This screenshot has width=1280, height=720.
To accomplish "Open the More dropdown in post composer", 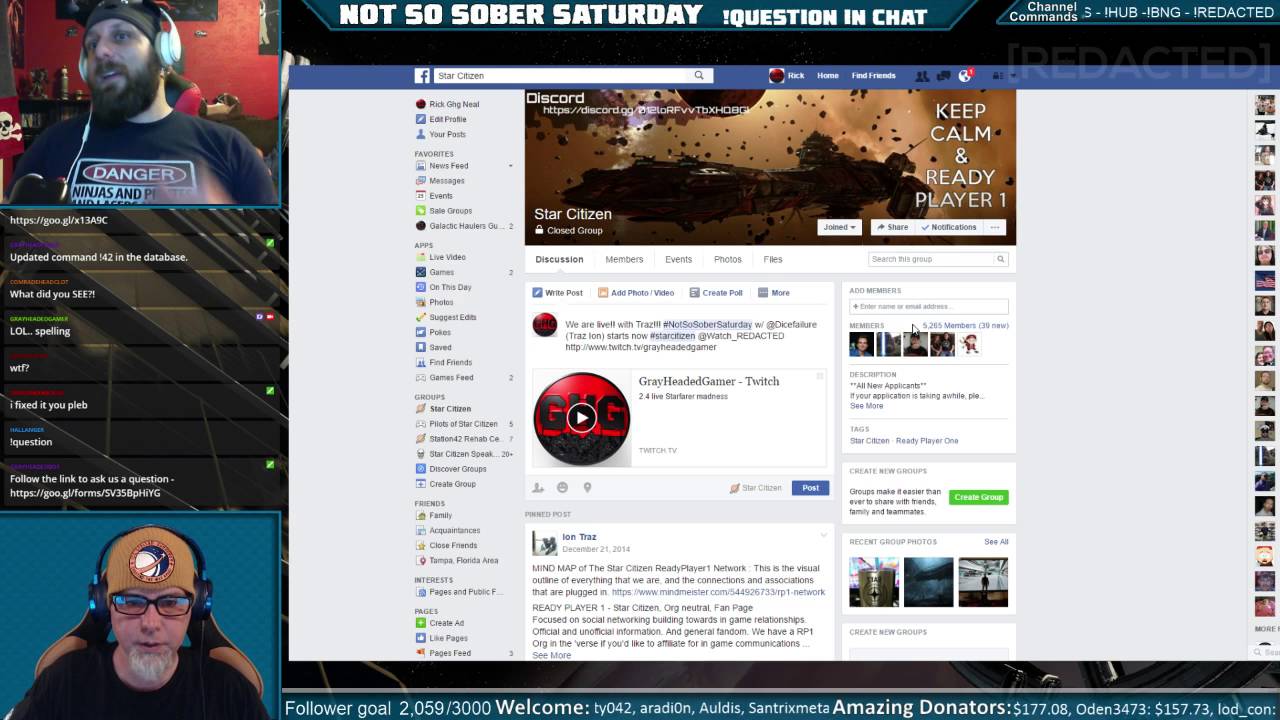I will click(x=774, y=293).
